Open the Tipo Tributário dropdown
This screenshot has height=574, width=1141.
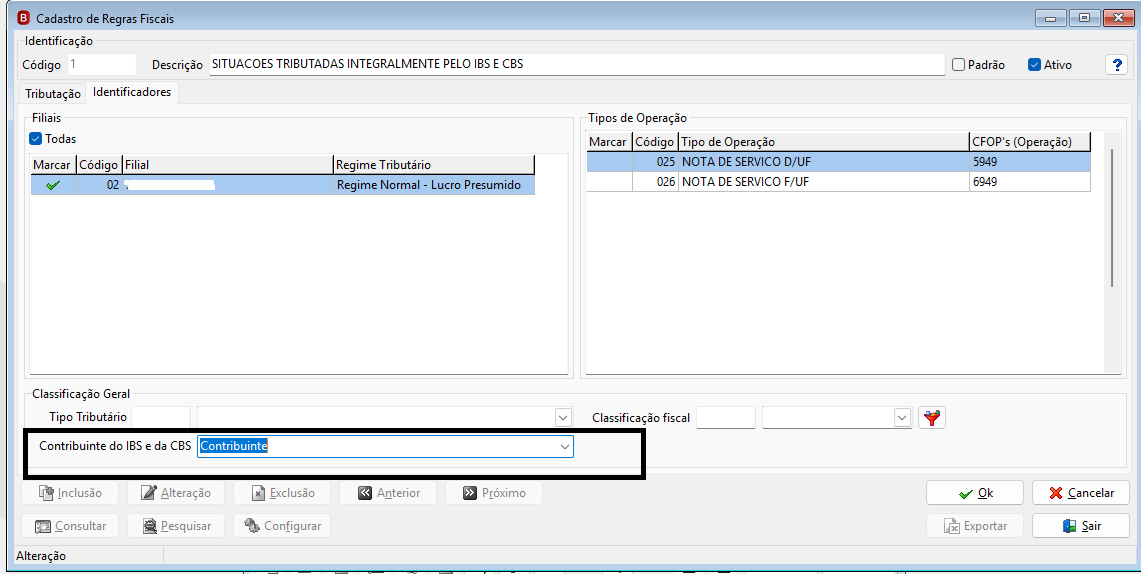[x=563, y=418]
